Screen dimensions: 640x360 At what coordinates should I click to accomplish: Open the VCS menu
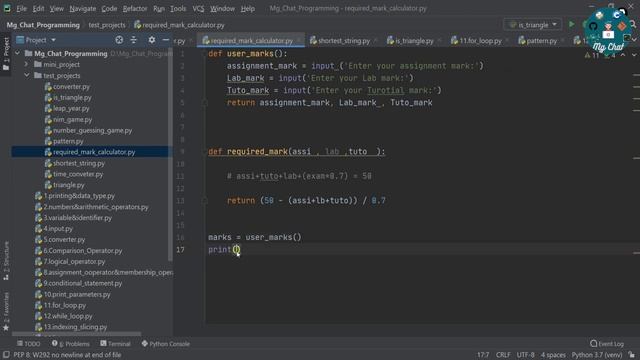click(x=198, y=8)
